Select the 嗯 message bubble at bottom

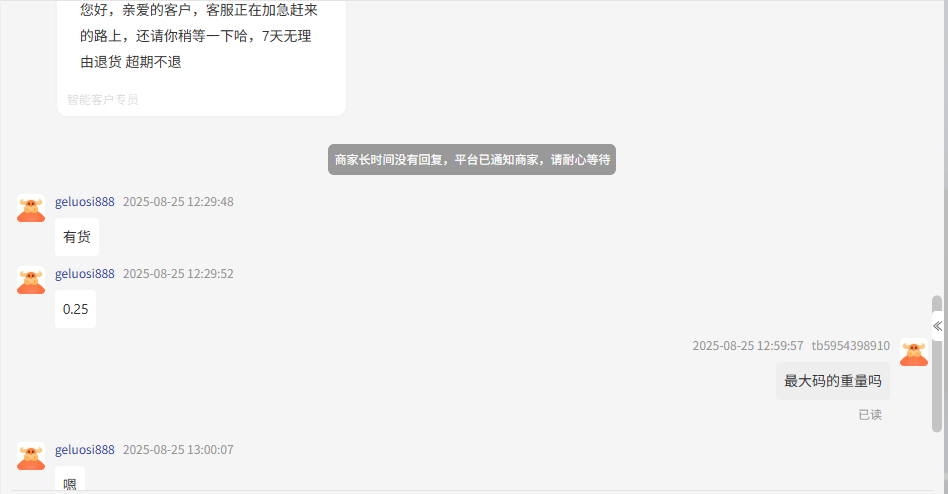pos(70,480)
